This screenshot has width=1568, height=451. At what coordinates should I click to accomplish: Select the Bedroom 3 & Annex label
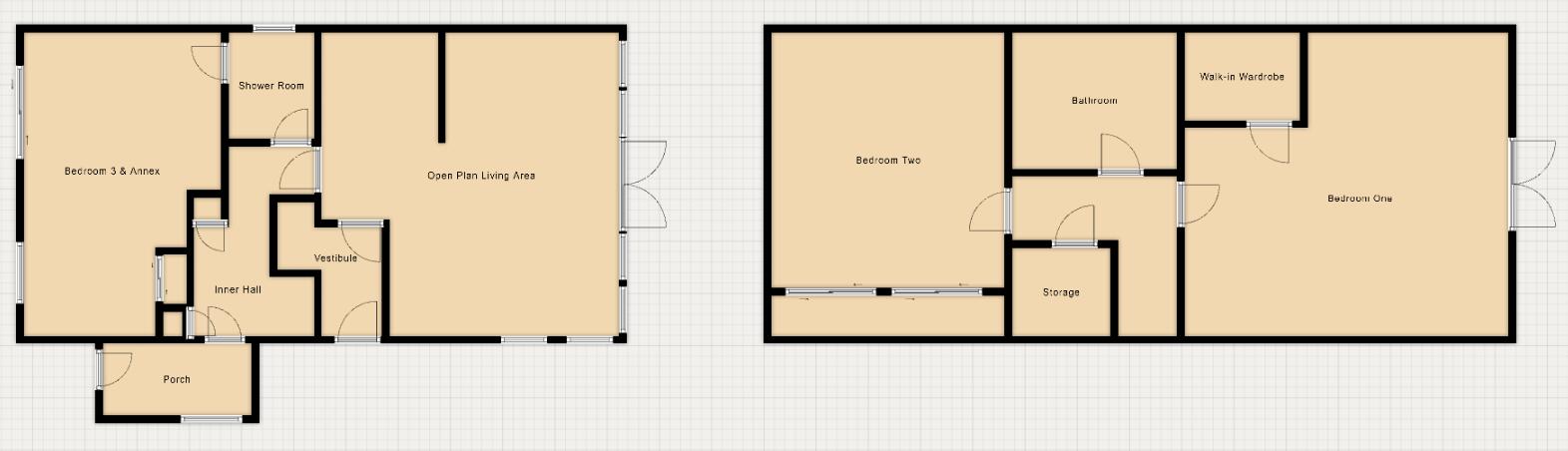tap(112, 172)
